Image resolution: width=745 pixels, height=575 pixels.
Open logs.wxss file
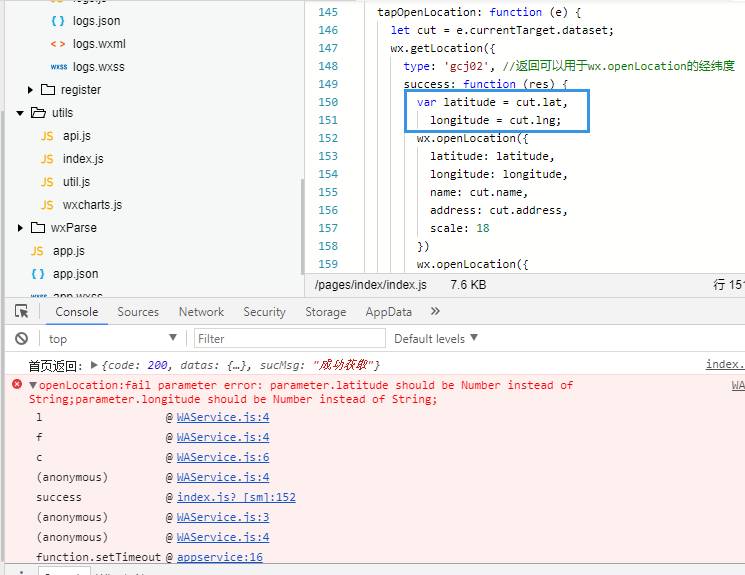99,67
